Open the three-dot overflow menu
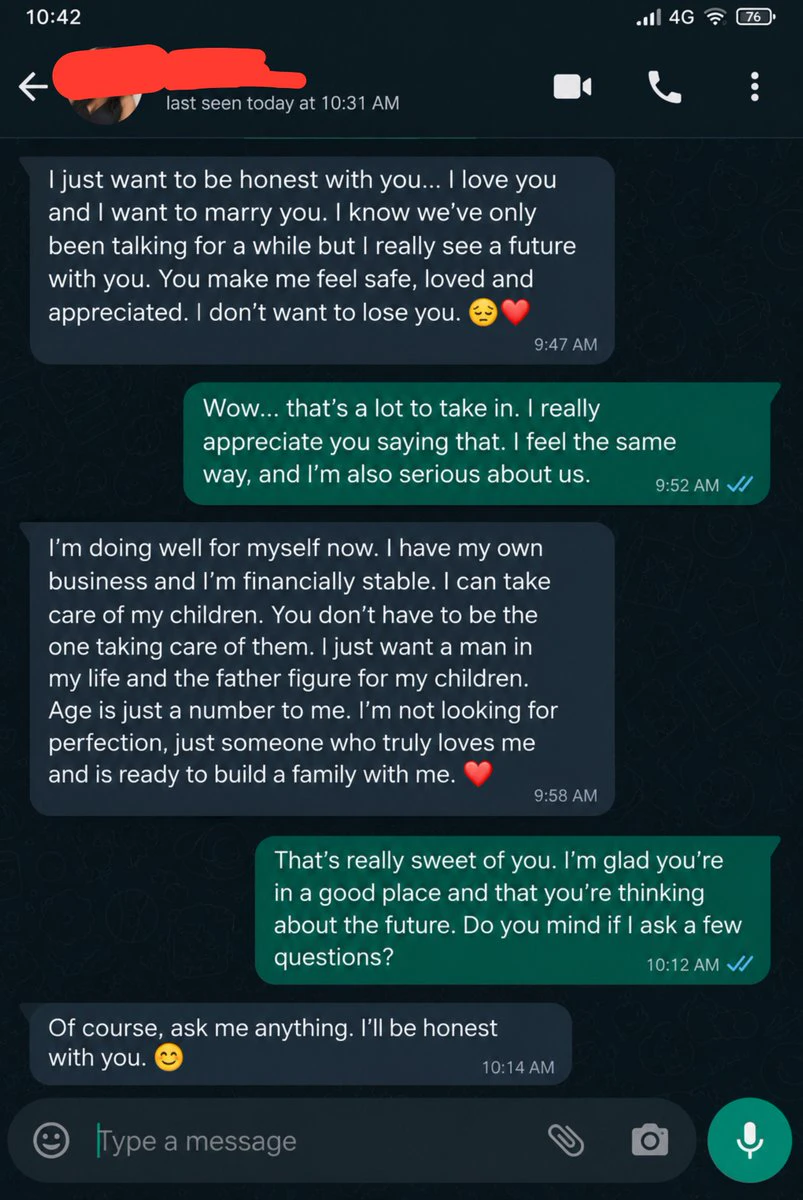This screenshot has width=803, height=1200. click(755, 87)
